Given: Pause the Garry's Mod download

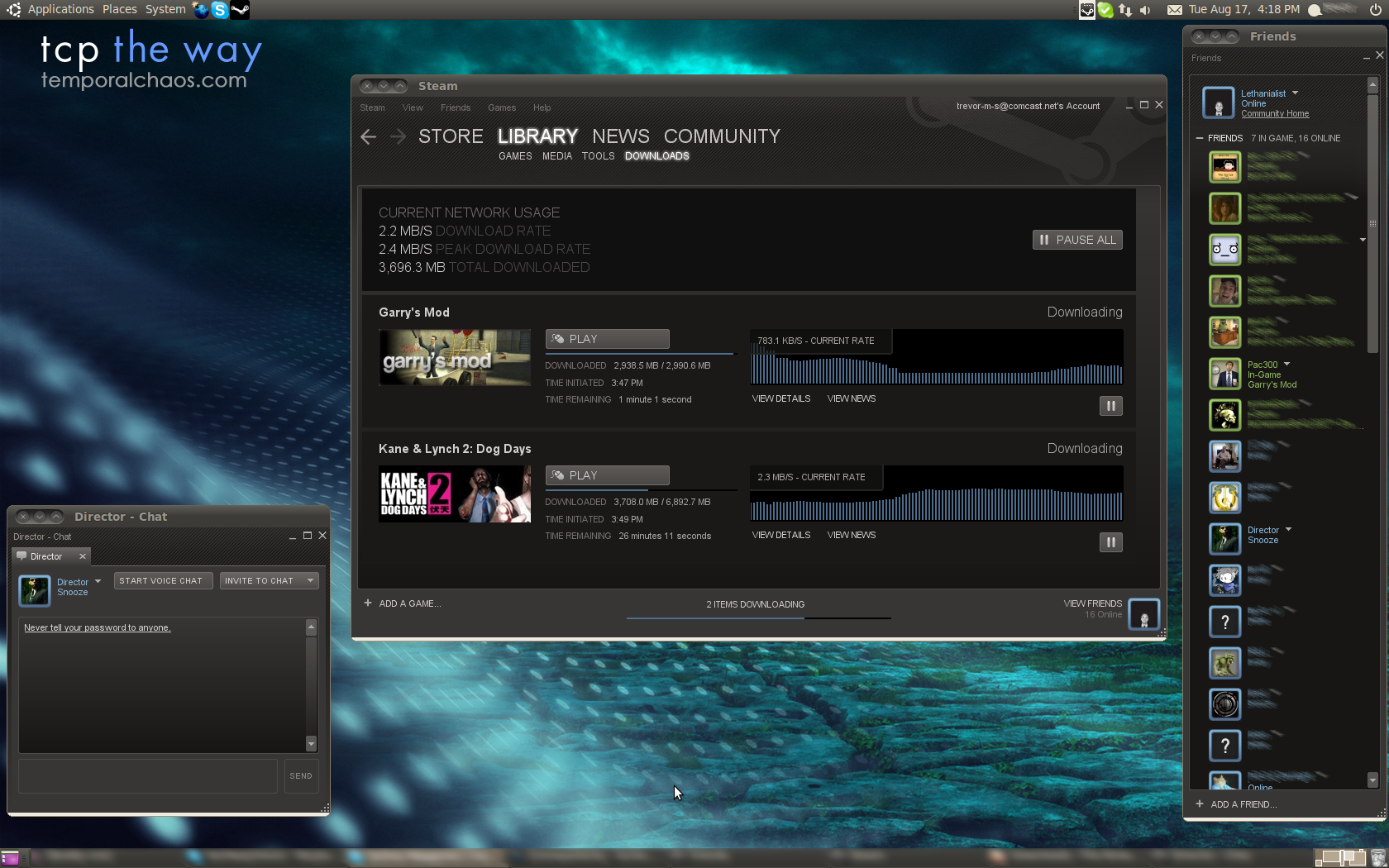Looking at the screenshot, I should click(1110, 406).
